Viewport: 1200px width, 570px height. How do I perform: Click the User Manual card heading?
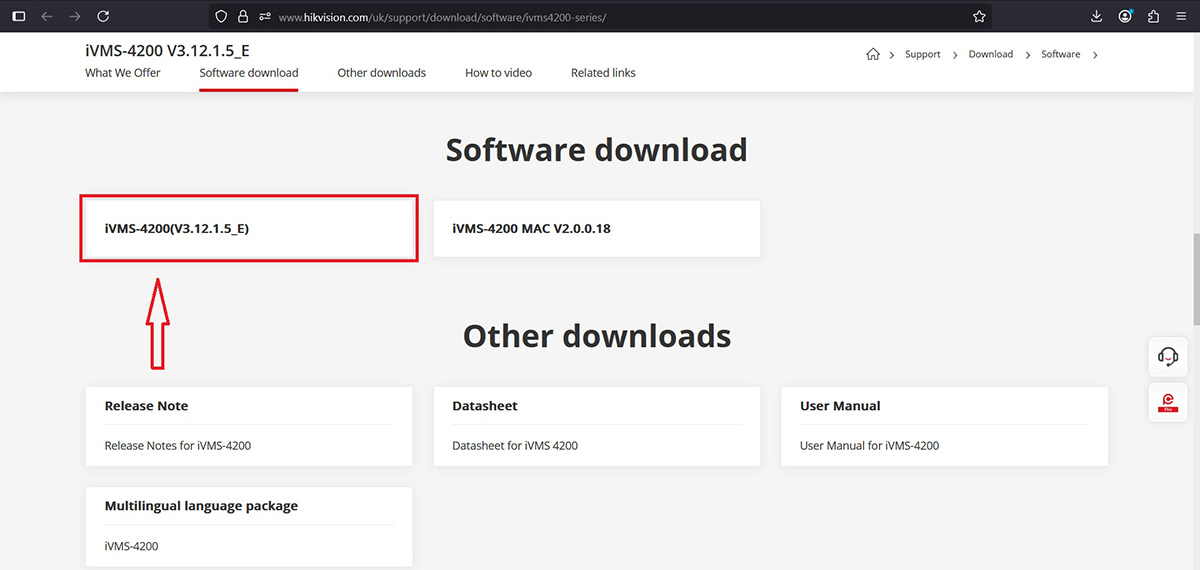(841, 406)
